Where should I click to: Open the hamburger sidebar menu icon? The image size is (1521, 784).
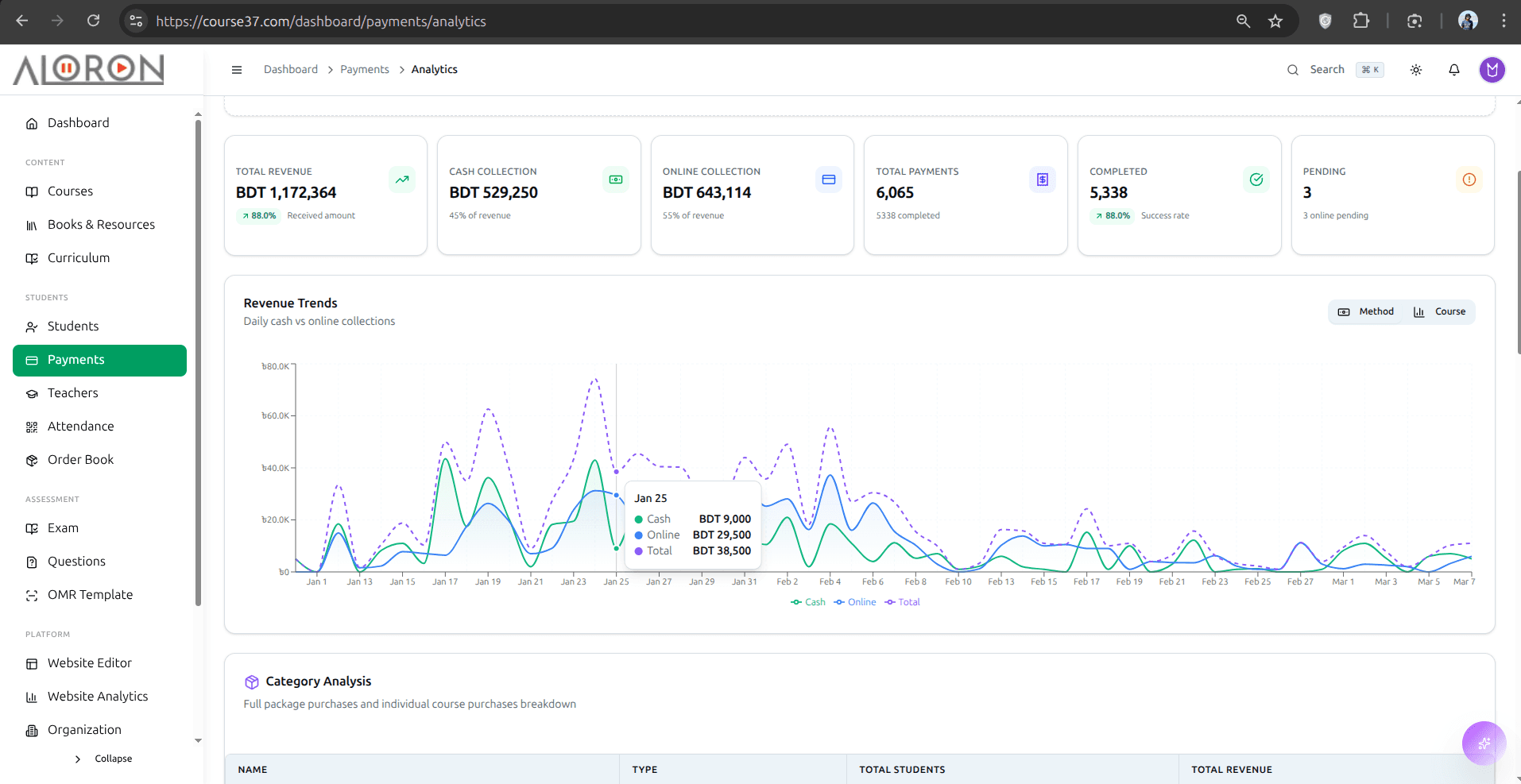tap(236, 70)
